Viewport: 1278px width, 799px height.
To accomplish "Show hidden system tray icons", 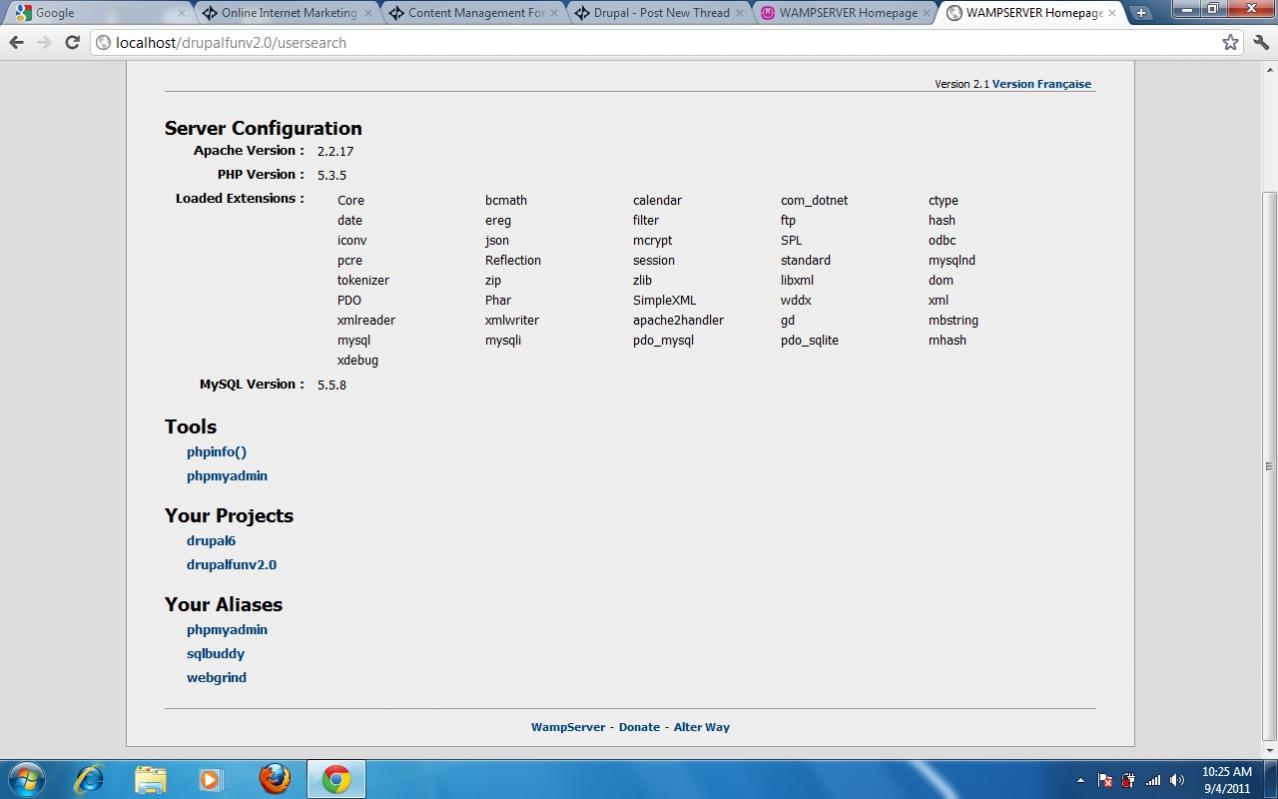I will pyautogui.click(x=1080, y=780).
